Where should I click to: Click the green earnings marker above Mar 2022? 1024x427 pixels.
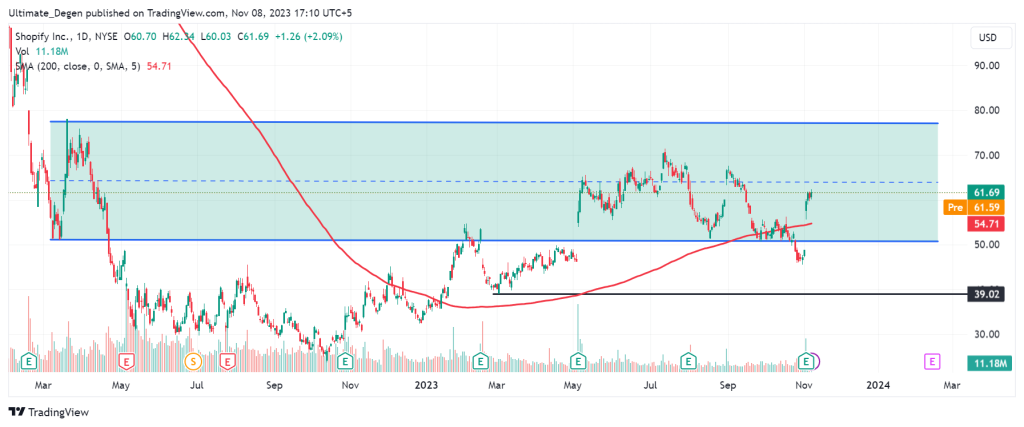click(x=28, y=360)
